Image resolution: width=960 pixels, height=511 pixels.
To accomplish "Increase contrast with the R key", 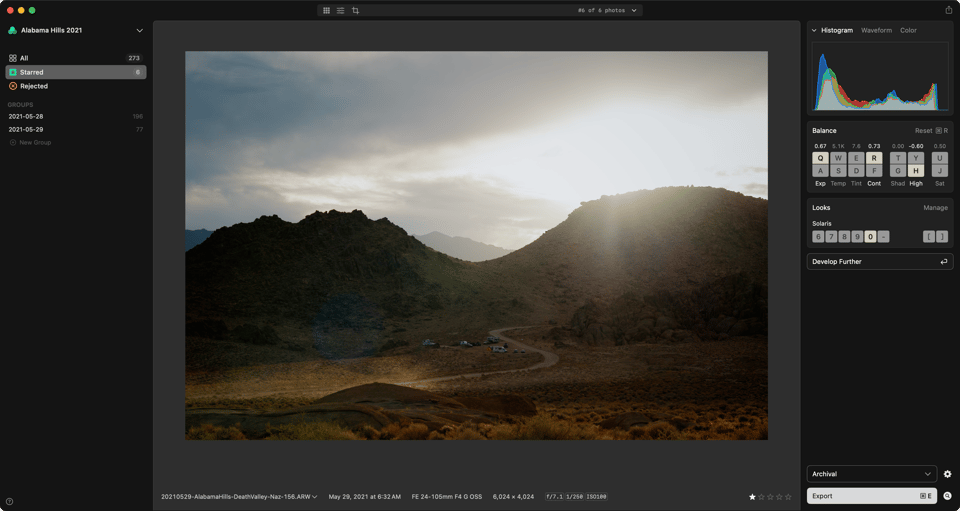I will (874, 158).
